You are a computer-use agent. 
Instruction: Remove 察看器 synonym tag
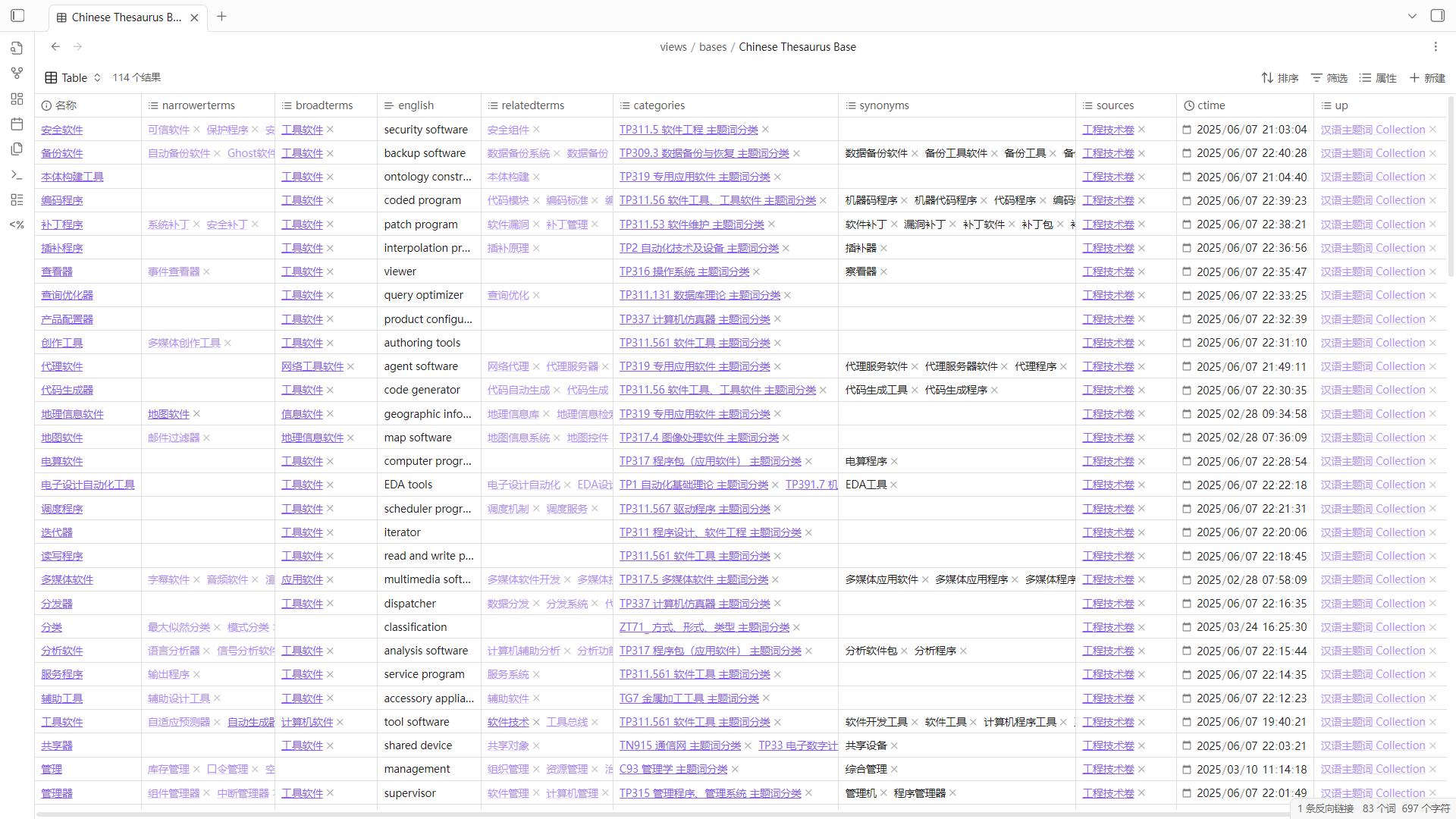[x=883, y=271]
